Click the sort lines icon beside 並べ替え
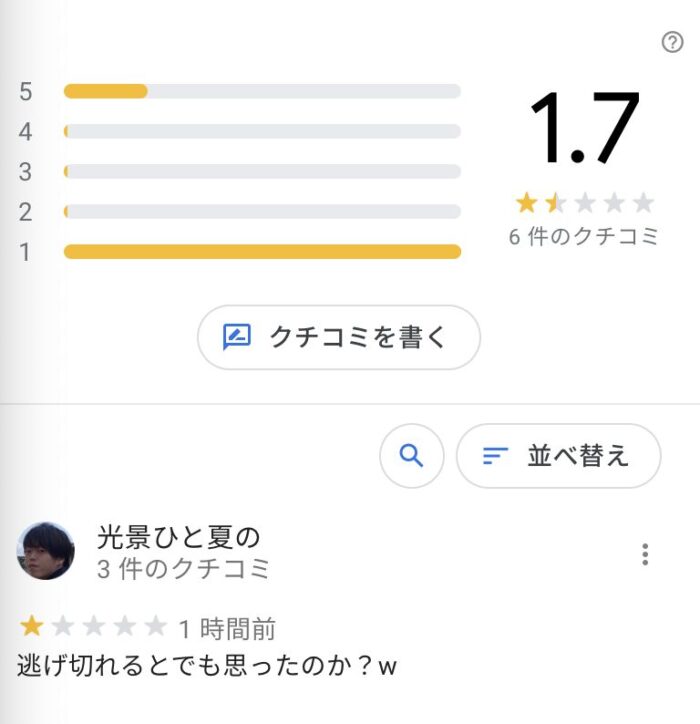This screenshot has height=724, width=700. (495, 456)
